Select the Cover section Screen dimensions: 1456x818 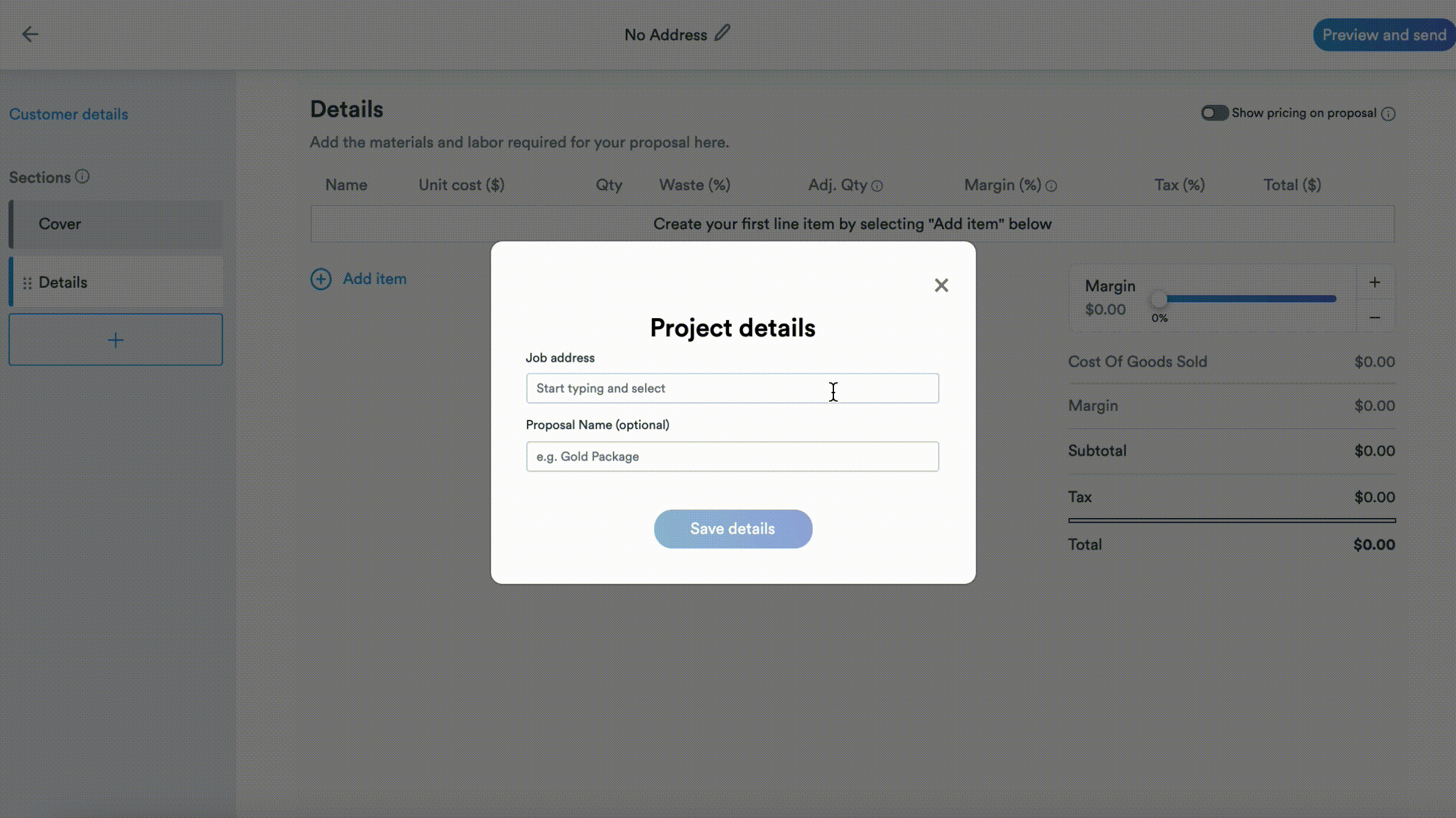(x=116, y=224)
